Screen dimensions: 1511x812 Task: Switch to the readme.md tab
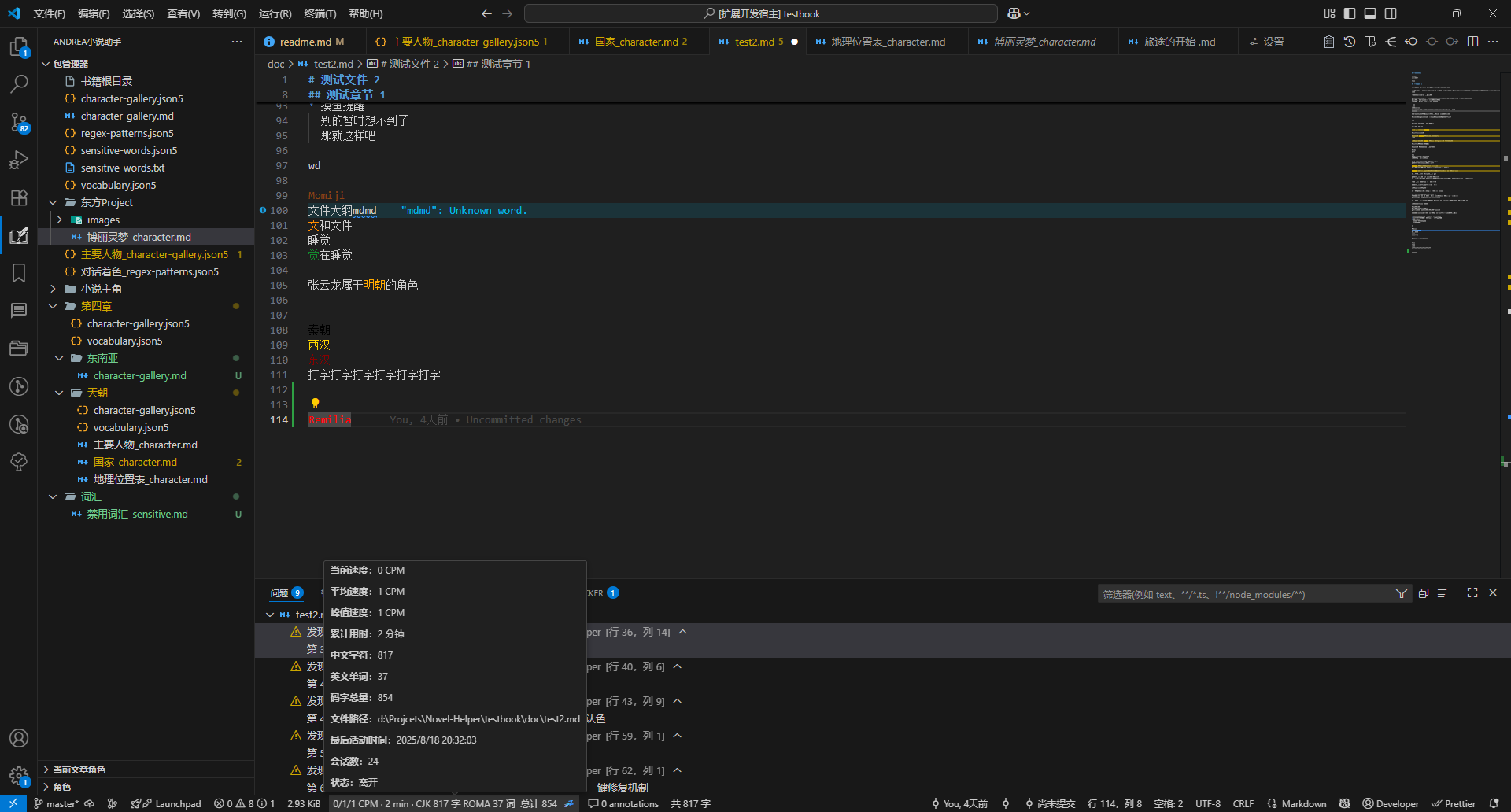coord(305,42)
